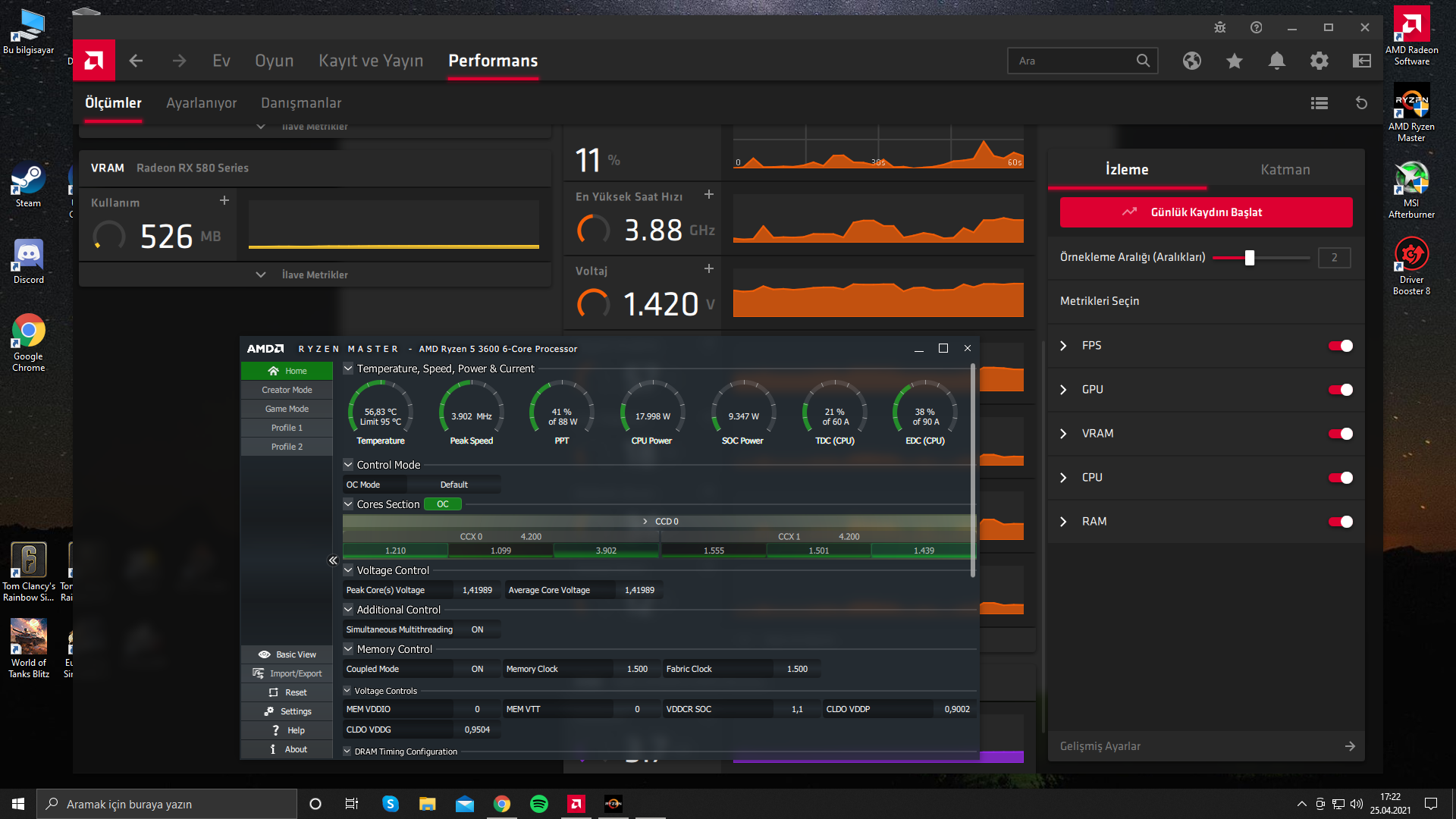Click Günlük Kaydını Başlat button
The width and height of the screenshot is (1456, 819).
1206,212
